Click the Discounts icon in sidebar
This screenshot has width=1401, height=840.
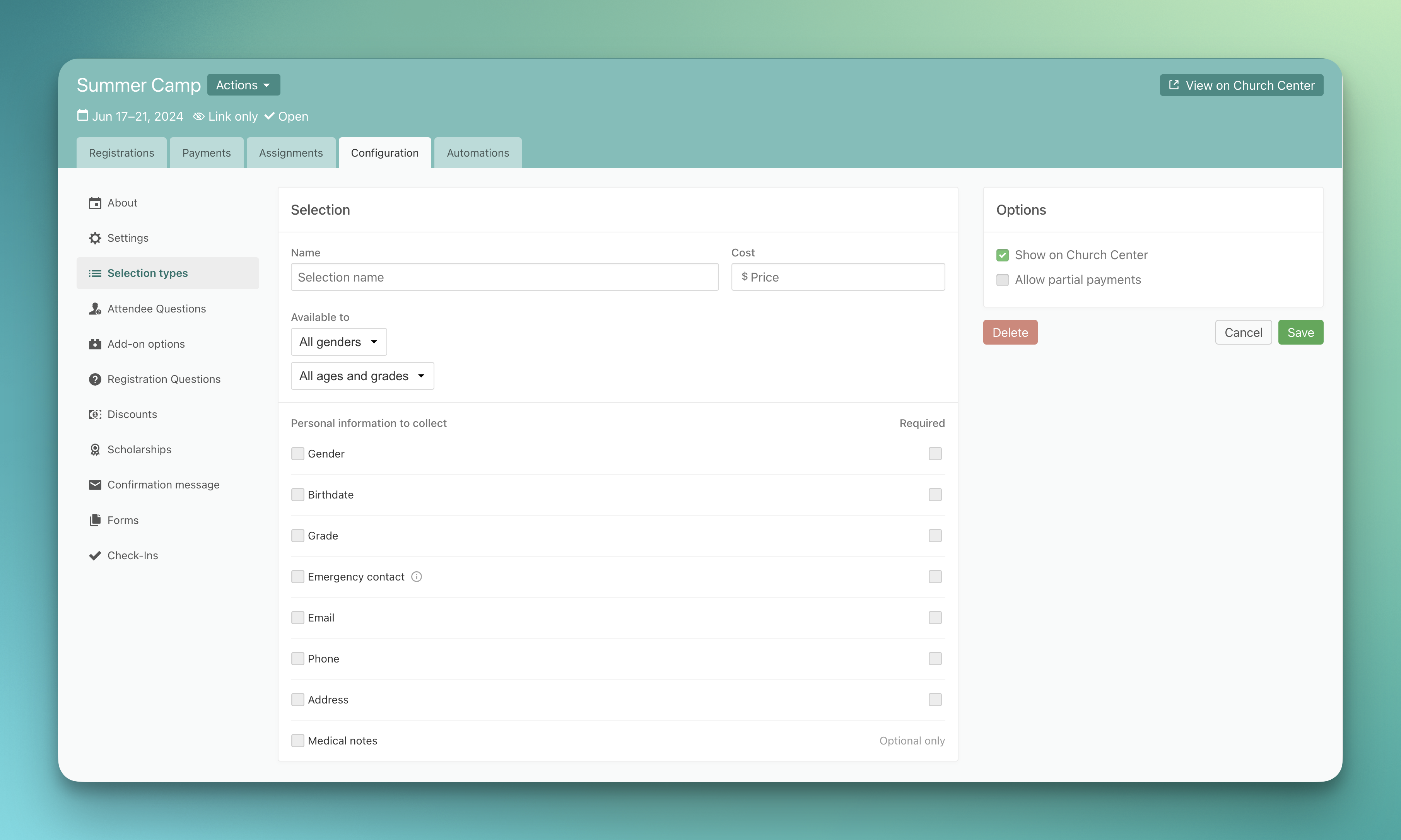(x=94, y=414)
